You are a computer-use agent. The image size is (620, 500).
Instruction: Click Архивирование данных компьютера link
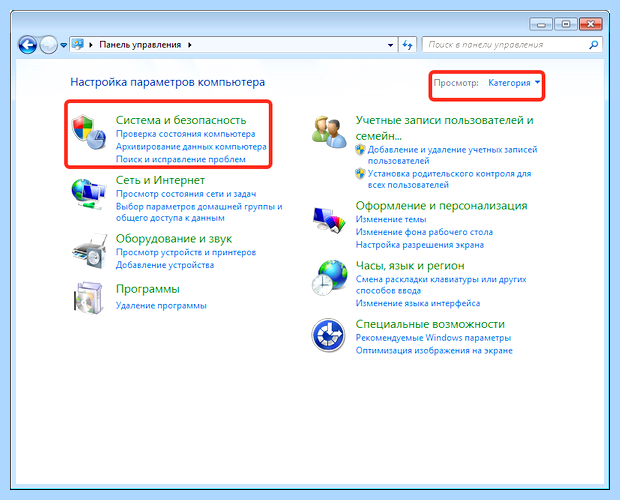point(191,147)
